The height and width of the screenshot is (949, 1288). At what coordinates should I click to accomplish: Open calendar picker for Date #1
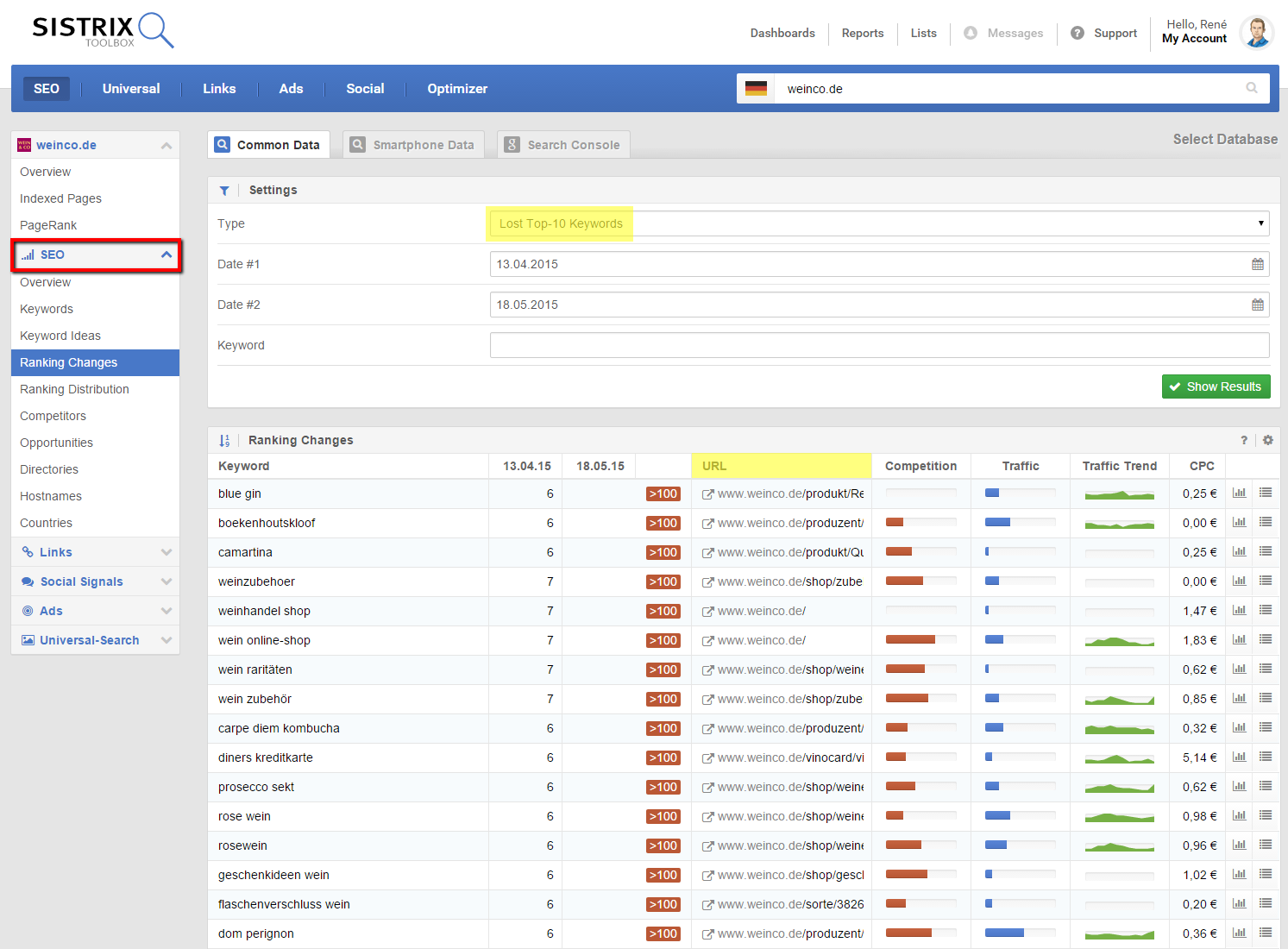click(x=1257, y=264)
